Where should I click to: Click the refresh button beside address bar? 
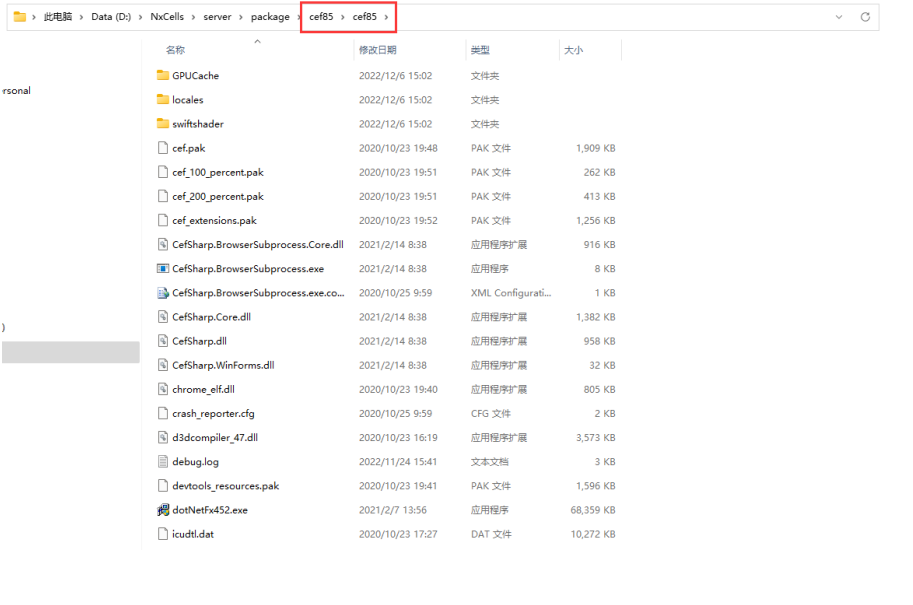865,17
